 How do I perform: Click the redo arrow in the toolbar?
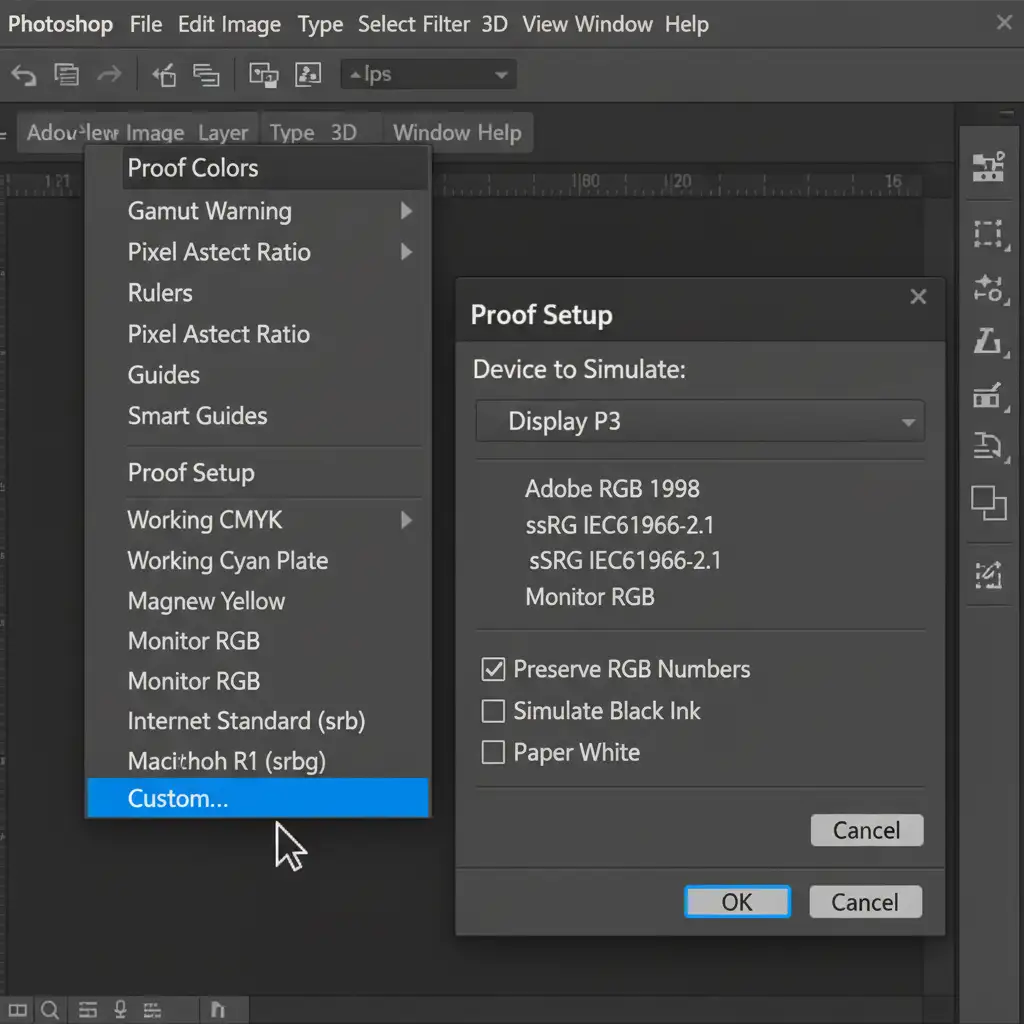[108, 75]
